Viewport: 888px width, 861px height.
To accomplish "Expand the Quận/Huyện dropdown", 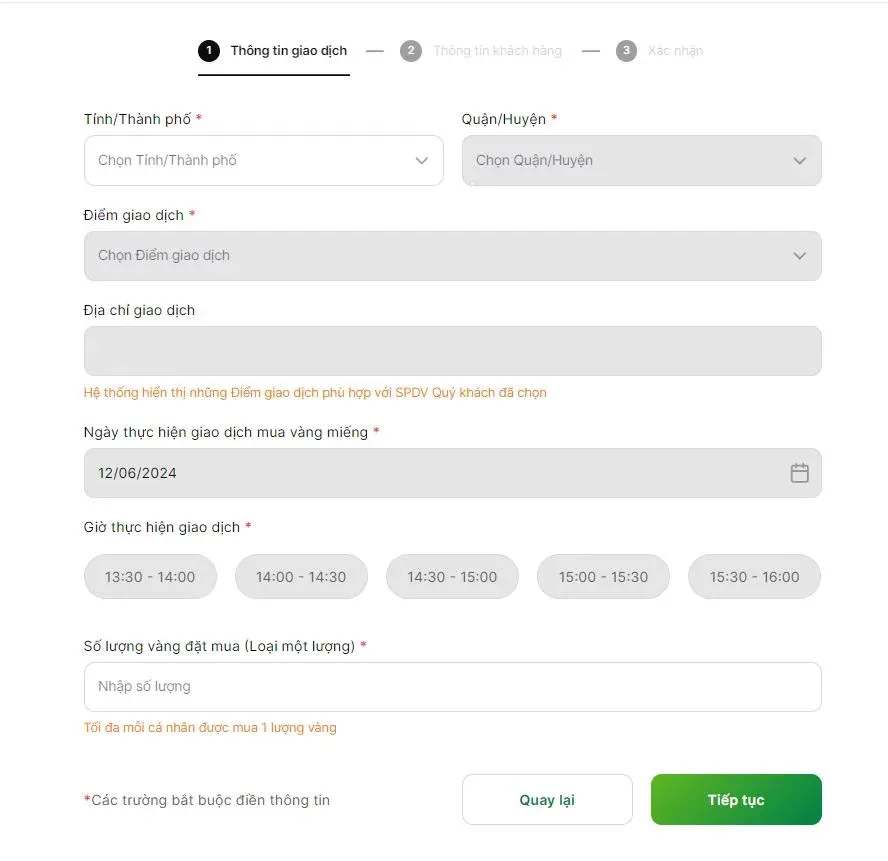I will pos(641,161).
